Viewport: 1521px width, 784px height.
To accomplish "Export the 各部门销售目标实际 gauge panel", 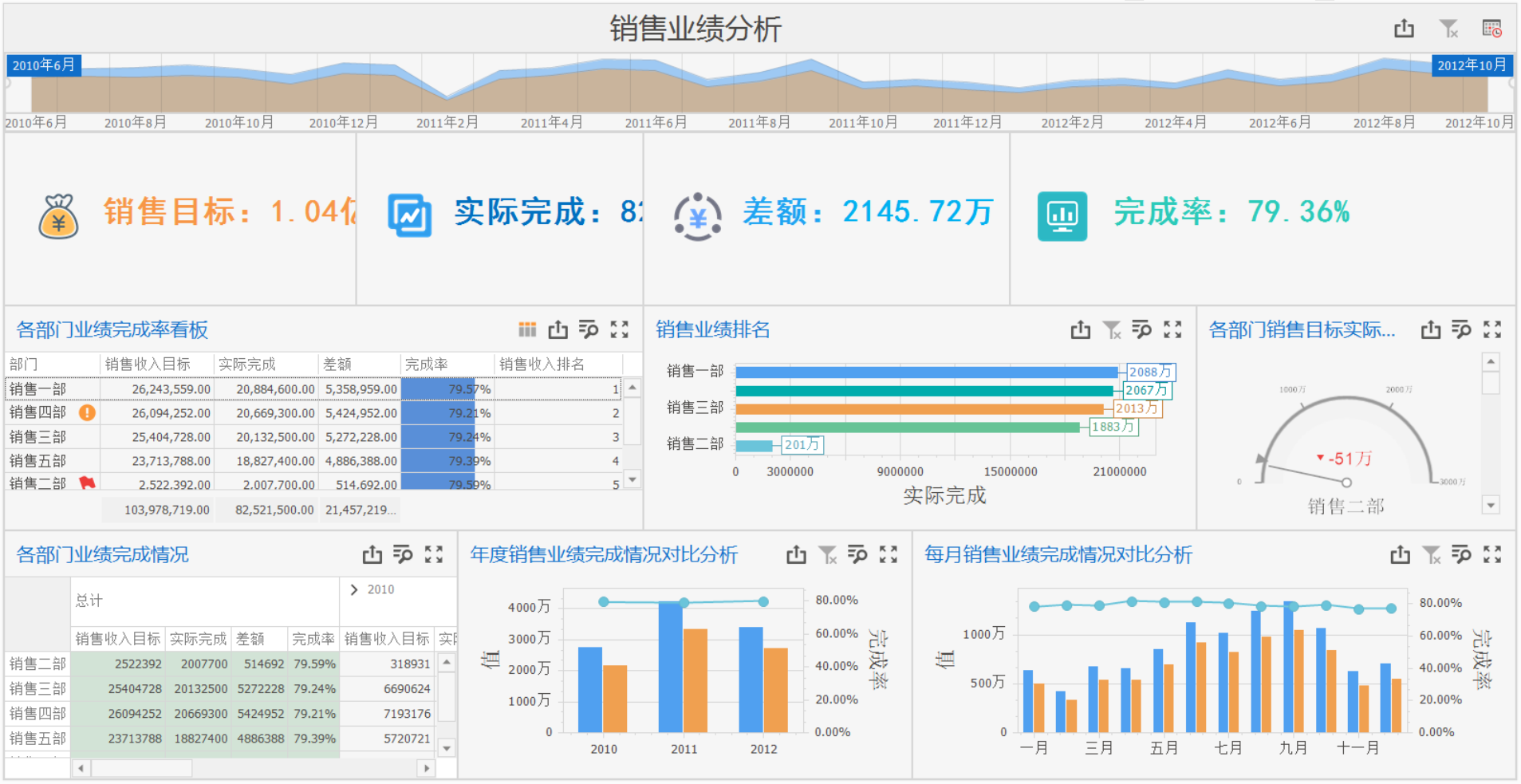I will click(x=1431, y=329).
